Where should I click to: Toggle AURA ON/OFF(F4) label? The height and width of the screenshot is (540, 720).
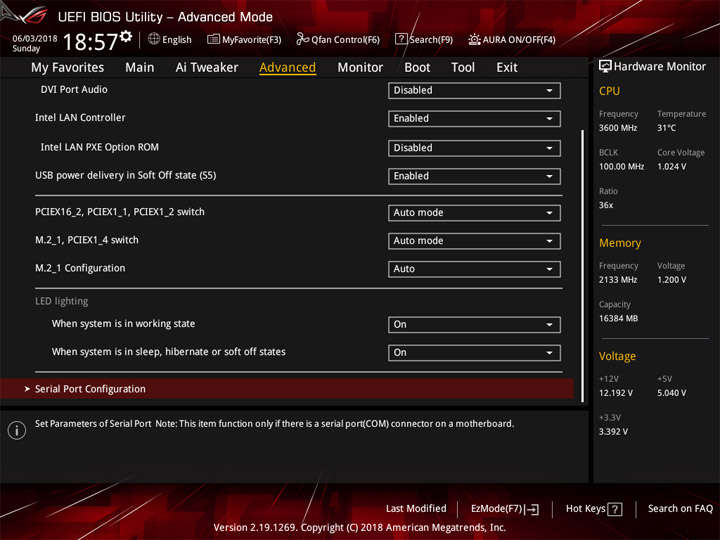pyautogui.click(x=519, y=39)
